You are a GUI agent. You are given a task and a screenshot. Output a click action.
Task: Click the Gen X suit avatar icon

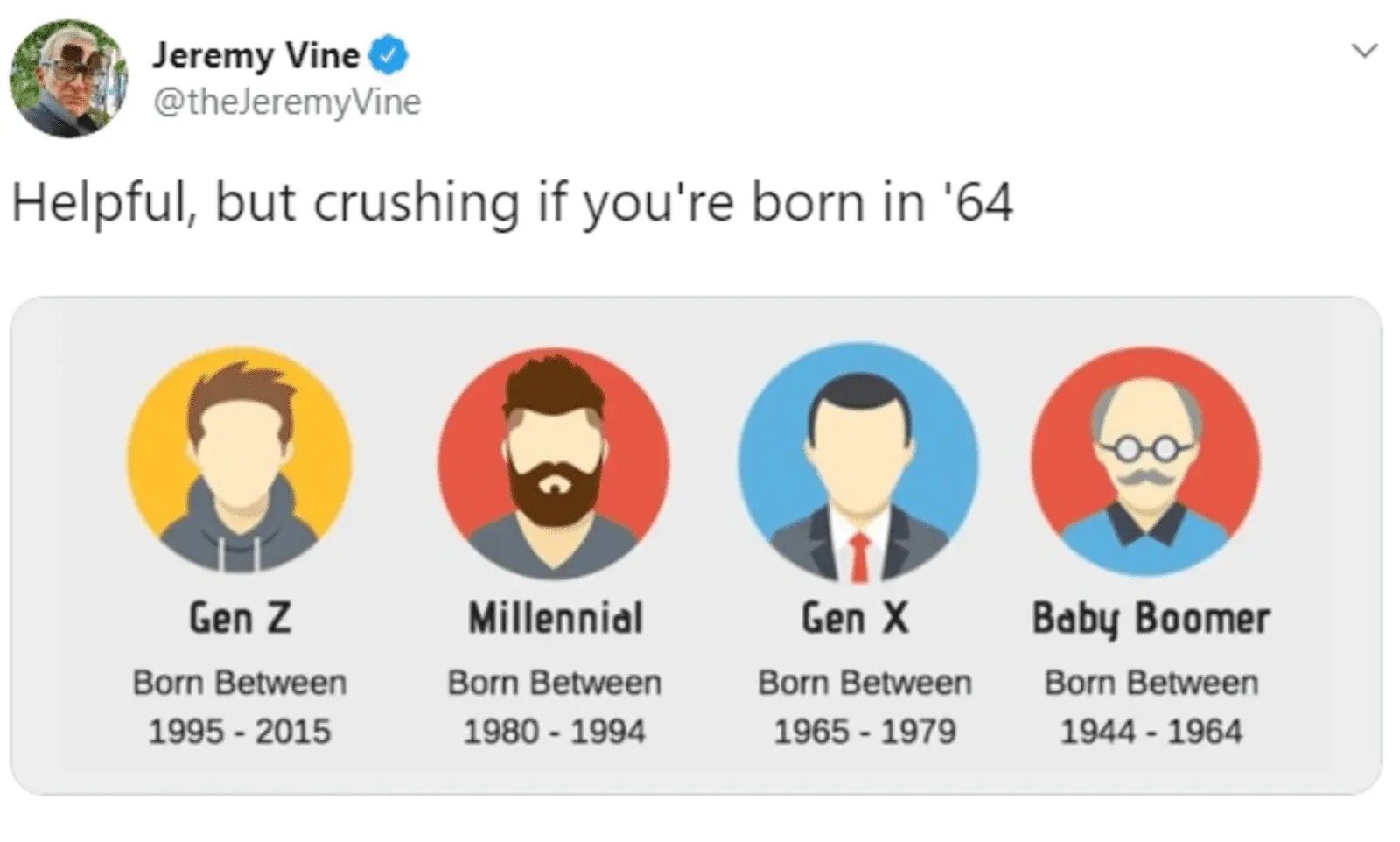858,461
